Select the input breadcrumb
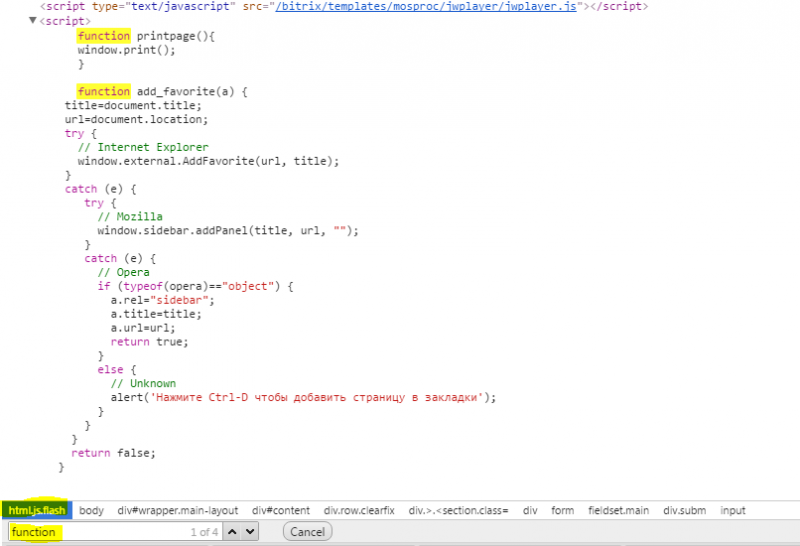Screen dimensions: 800x546 coord(733,510)
